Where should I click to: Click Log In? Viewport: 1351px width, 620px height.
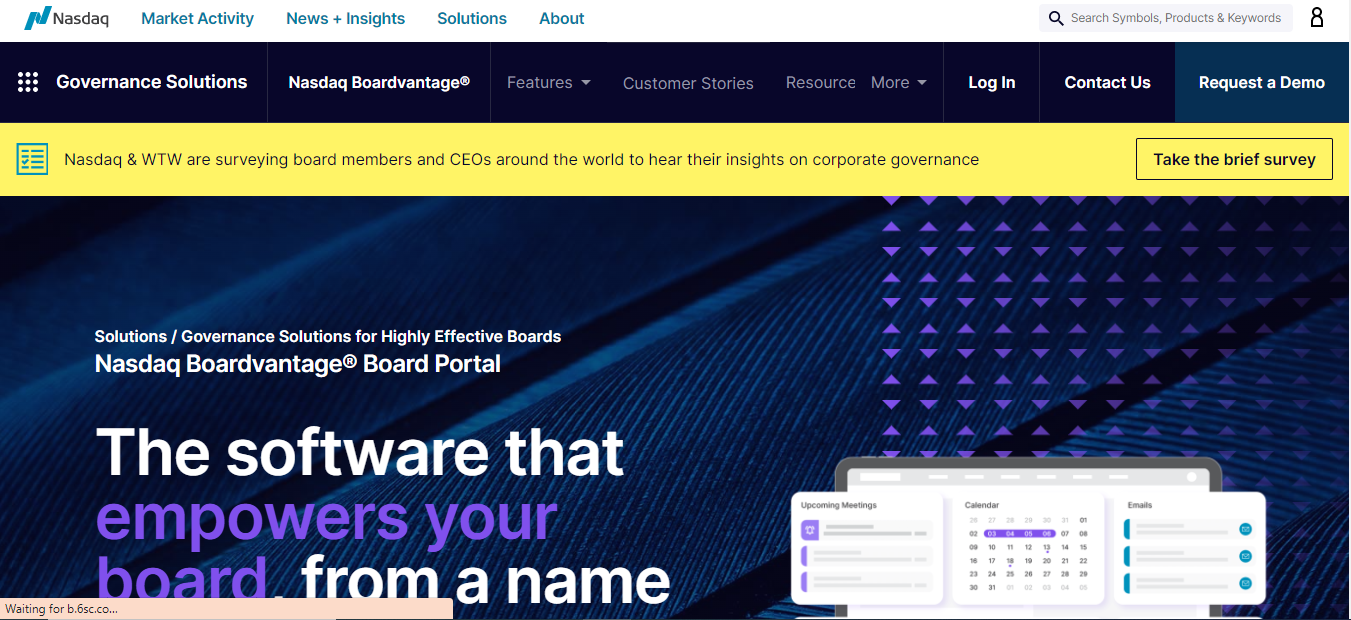pos(991,82)
